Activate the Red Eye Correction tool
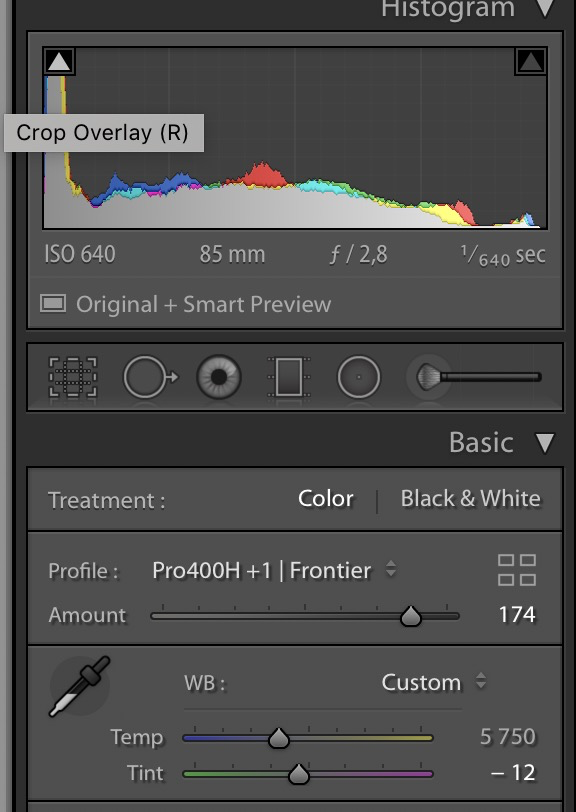 point(219,377)
